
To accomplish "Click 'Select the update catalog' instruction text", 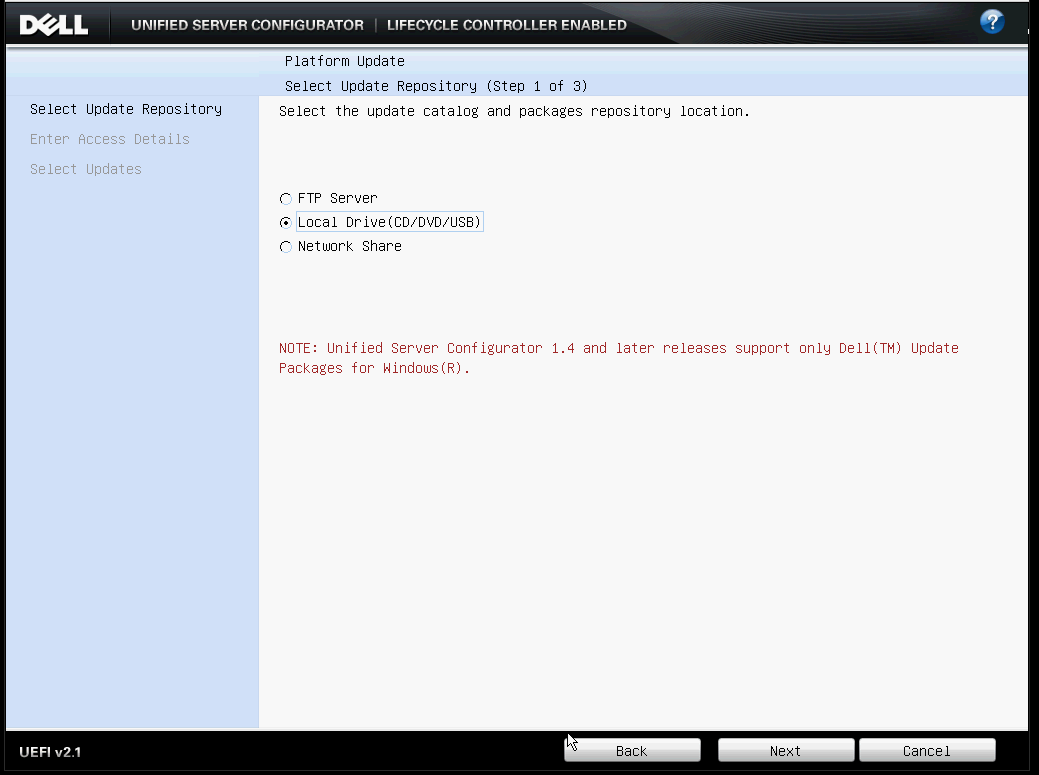I will point(514,111).
